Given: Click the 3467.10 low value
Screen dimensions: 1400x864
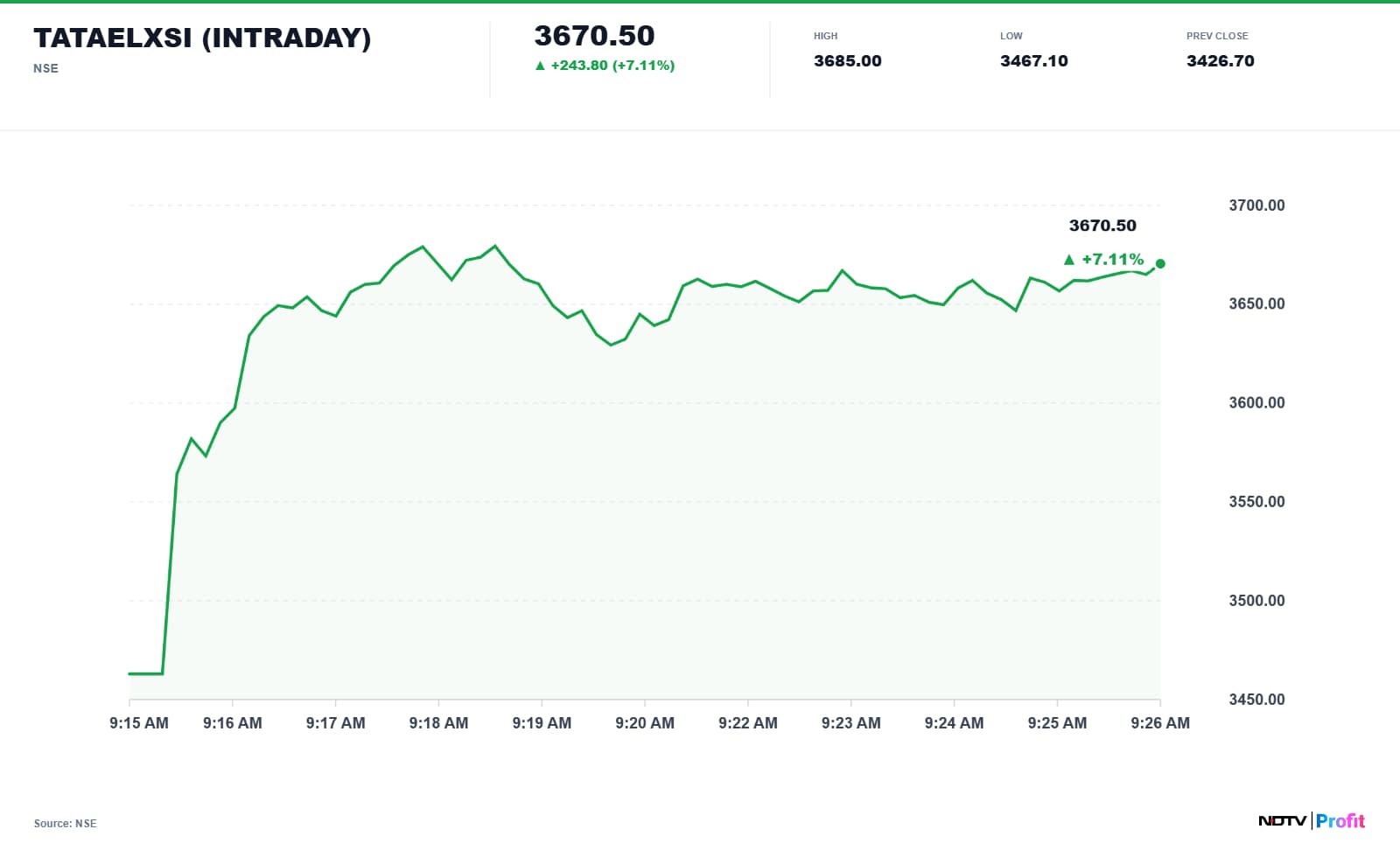Looking at the screenshot, I should tap(1033, 61).
